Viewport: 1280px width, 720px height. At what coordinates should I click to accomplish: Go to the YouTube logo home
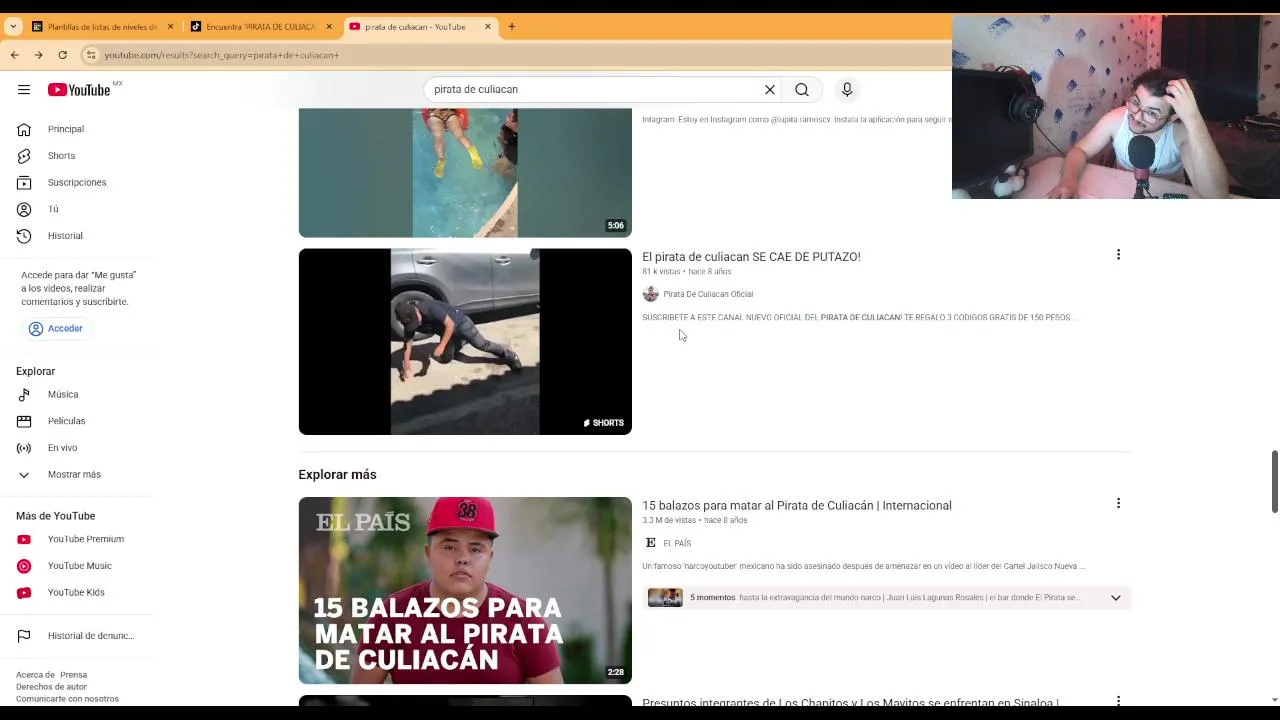click(x=79, y=90)
